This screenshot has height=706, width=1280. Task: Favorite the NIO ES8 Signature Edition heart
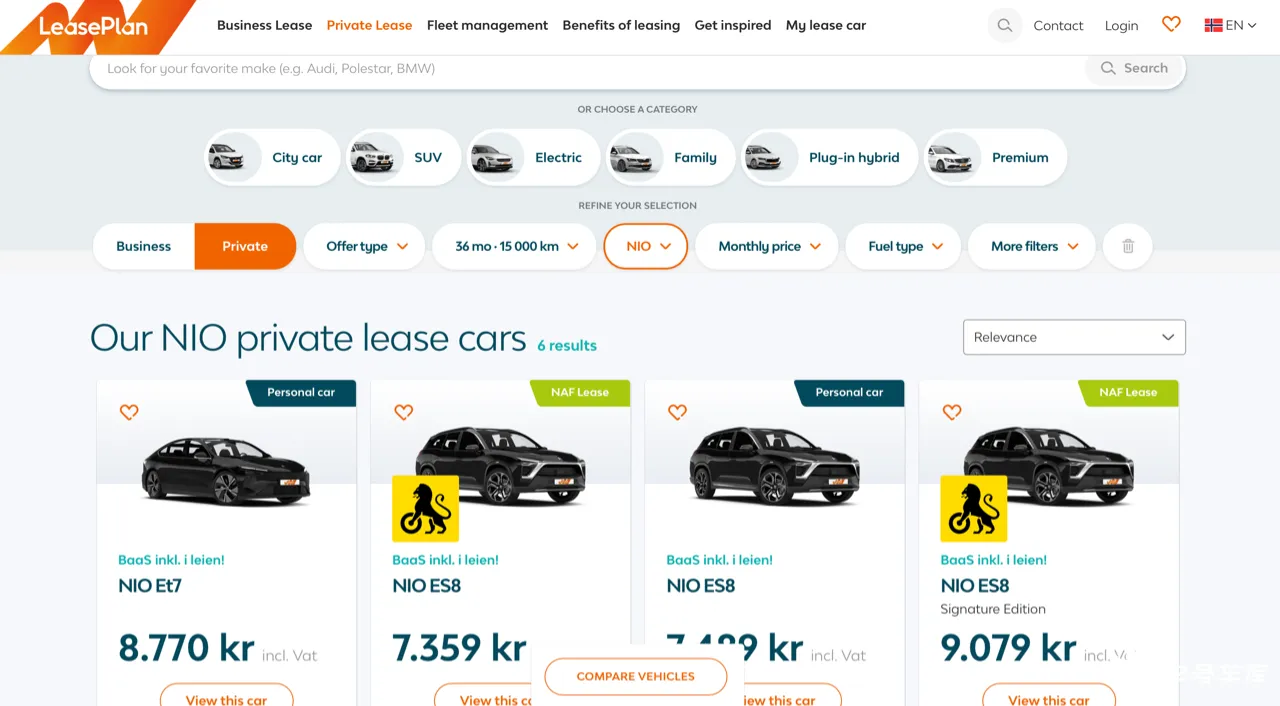[951, 412]
